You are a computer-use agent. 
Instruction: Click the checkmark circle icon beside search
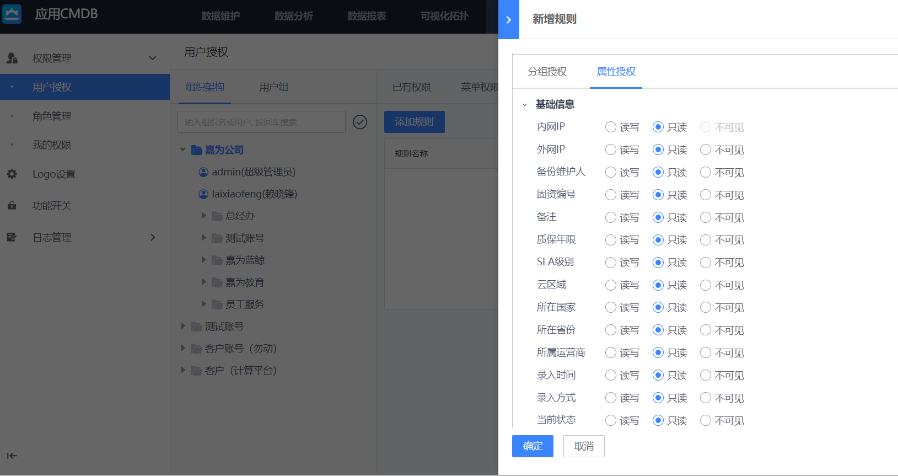pyautogui.click(x=360, y=122)
